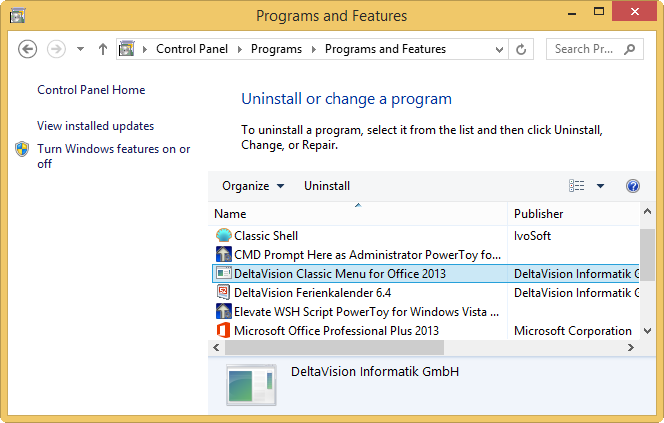Image resolution: width=664 pixels, height=423 pixels.
Task: Click the details pane program thumbnail
Action: (252, 385)
